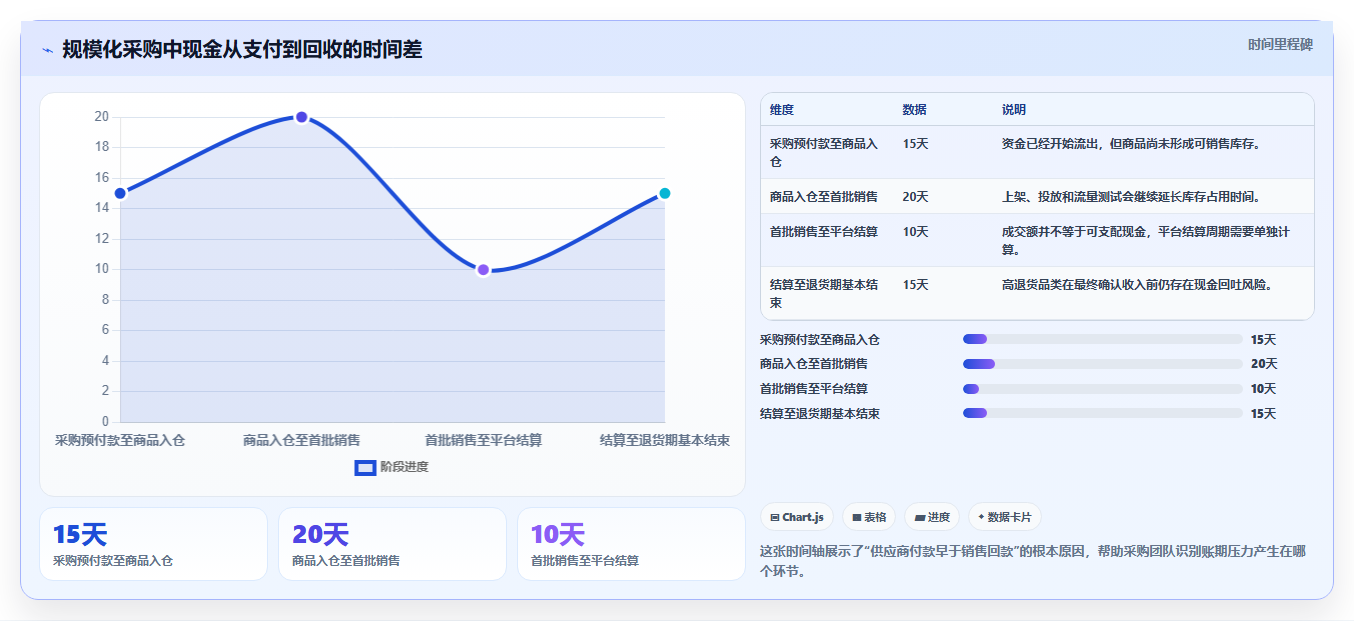Click the 表格 tag
The height and width of the screenshot is (621, 1354).
pos(869,517)
